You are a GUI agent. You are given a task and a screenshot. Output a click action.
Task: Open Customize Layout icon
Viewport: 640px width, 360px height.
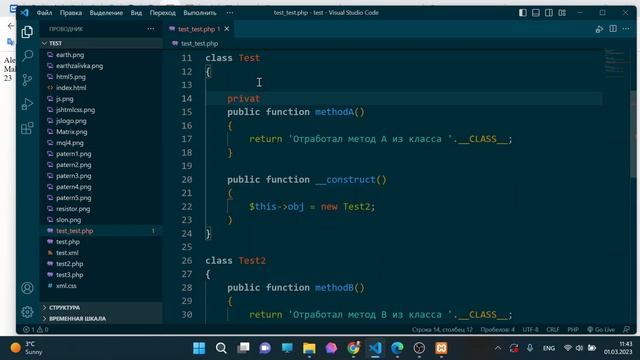pyautogui.click(x=562, y=13)
